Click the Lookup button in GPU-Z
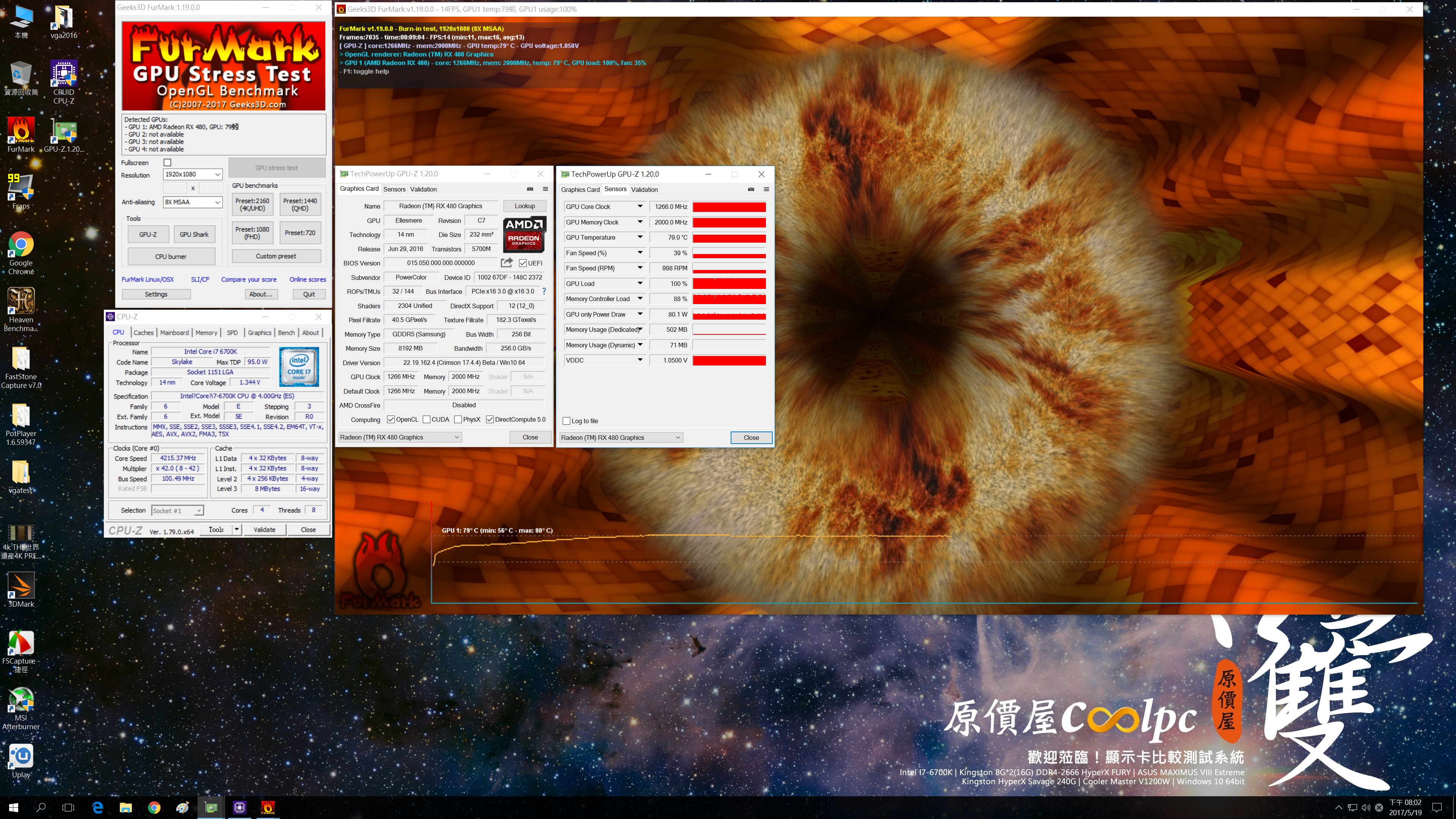 pyautogui.click(x=524, y=206)
